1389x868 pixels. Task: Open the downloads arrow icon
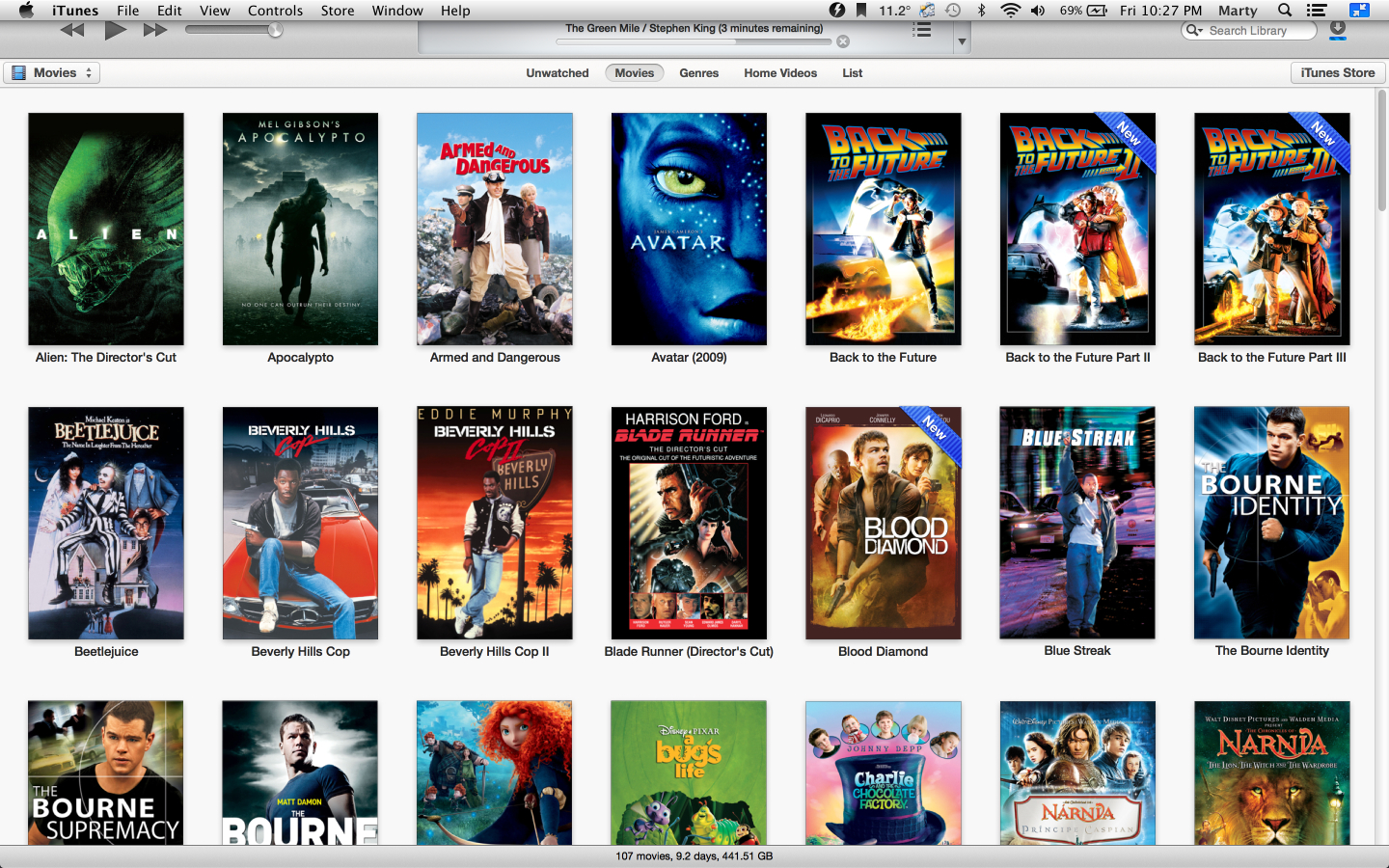(1338, 31)
